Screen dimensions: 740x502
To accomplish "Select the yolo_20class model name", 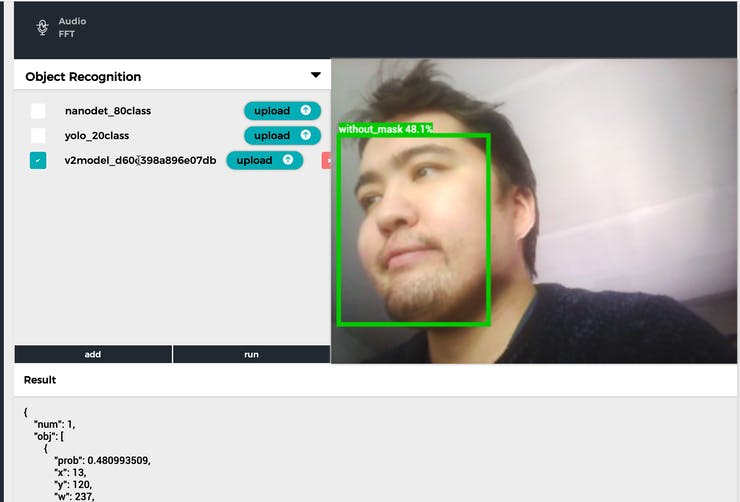I will [97, 136].
